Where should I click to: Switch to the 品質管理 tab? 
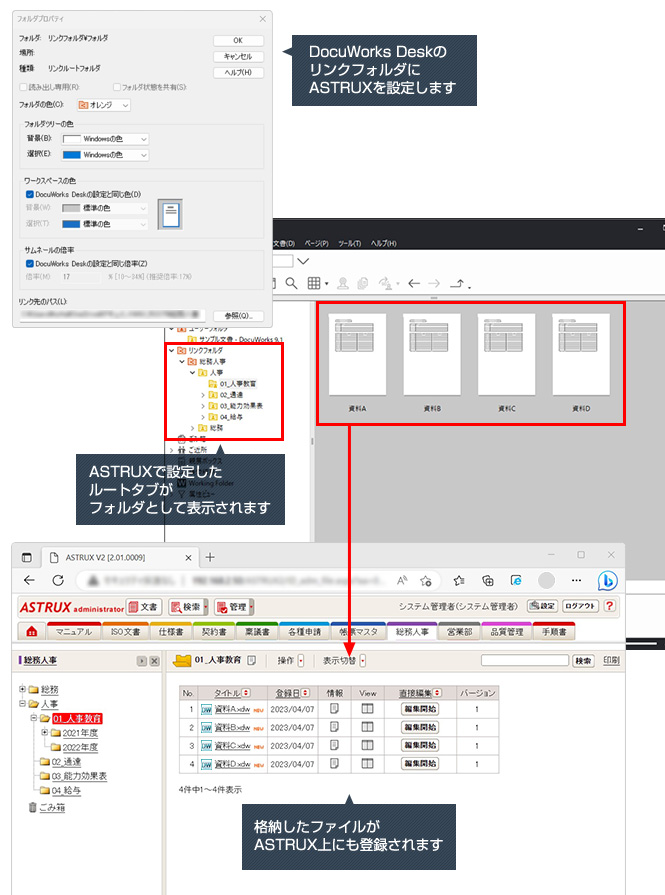point(507,631)
